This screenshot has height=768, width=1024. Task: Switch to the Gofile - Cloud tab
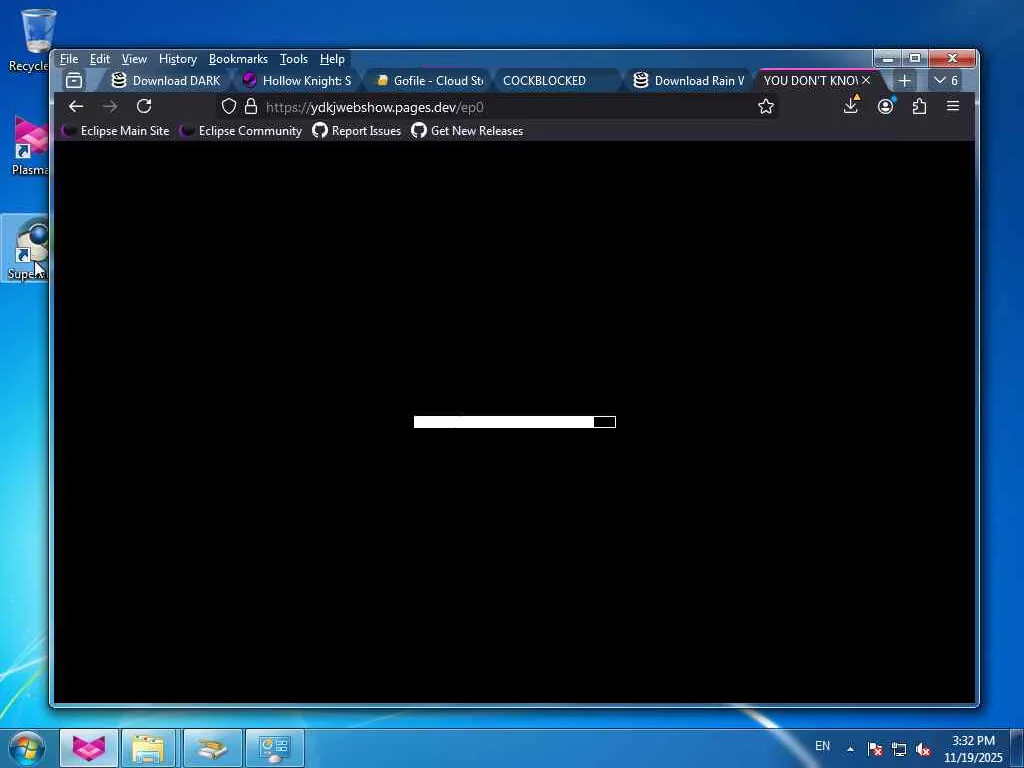428,80
